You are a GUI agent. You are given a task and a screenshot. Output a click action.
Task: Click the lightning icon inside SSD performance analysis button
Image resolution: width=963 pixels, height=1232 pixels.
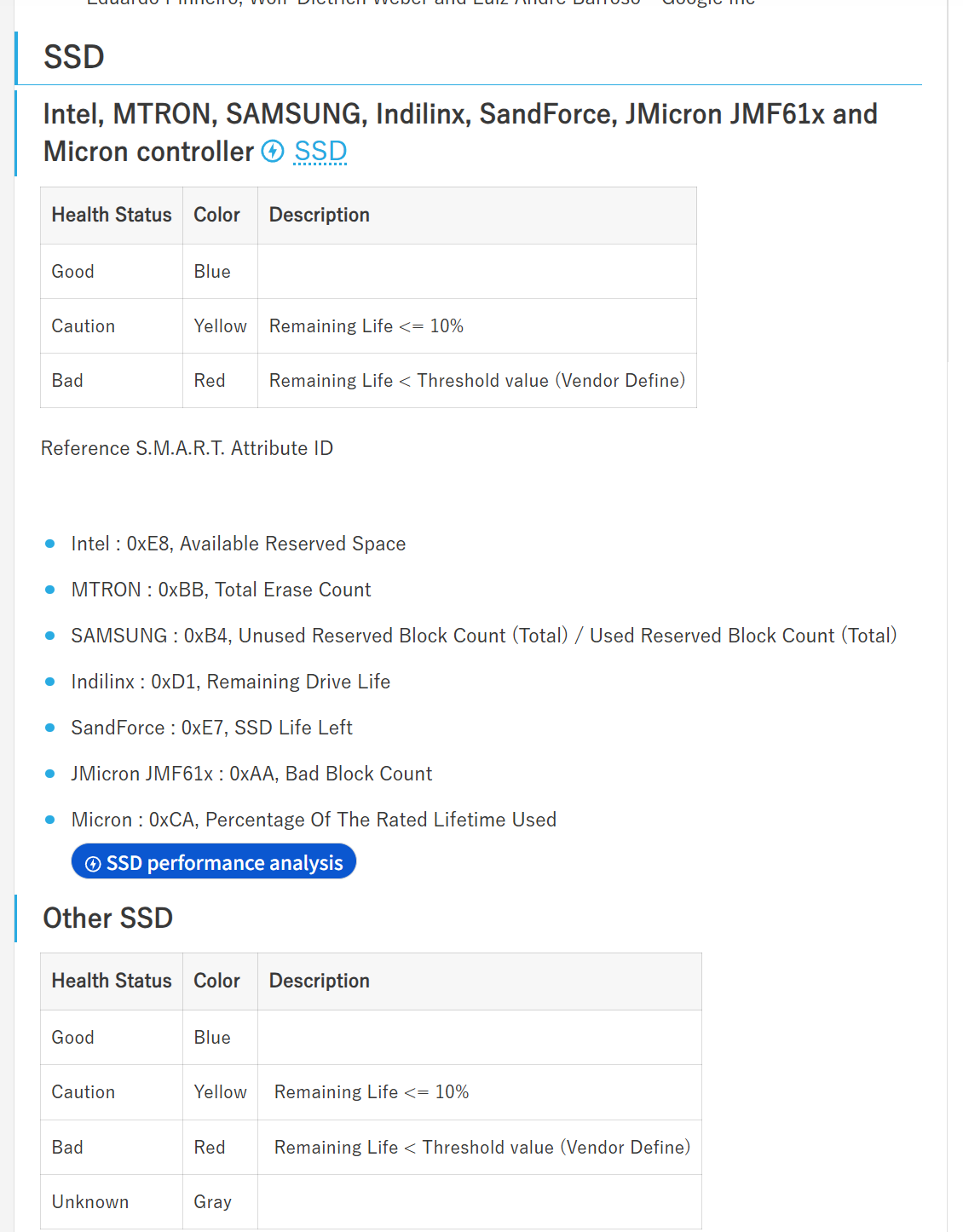point(94,864)
